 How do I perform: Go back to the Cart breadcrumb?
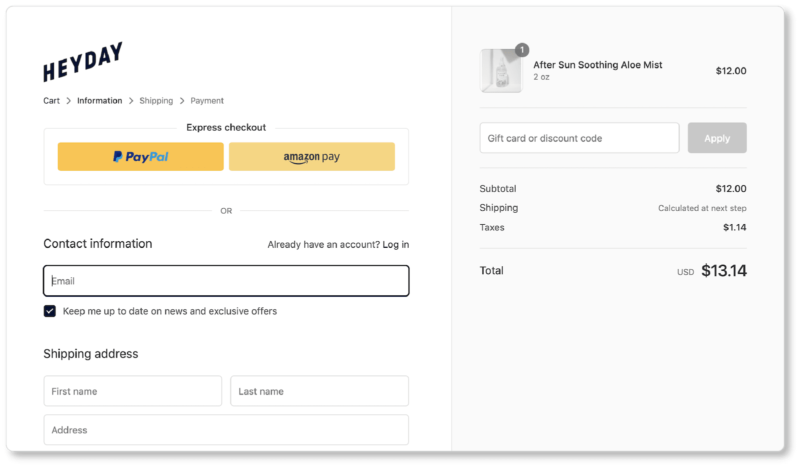pyautogui.click(x=51, y=101)
